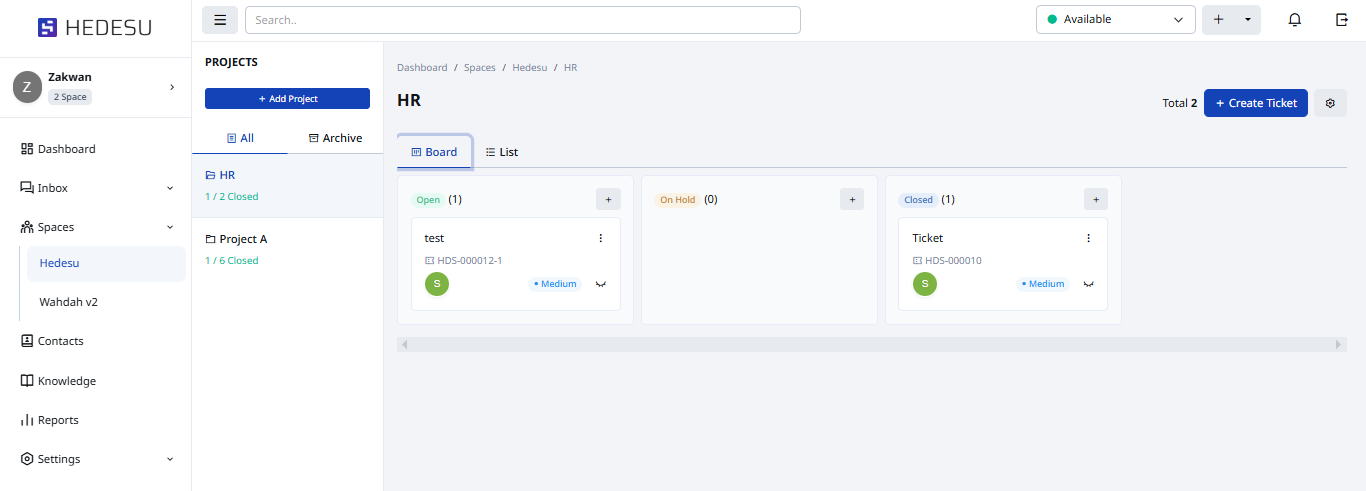
Task: Click the hamburger menu toggle button
Action: (x=220, y=20)
